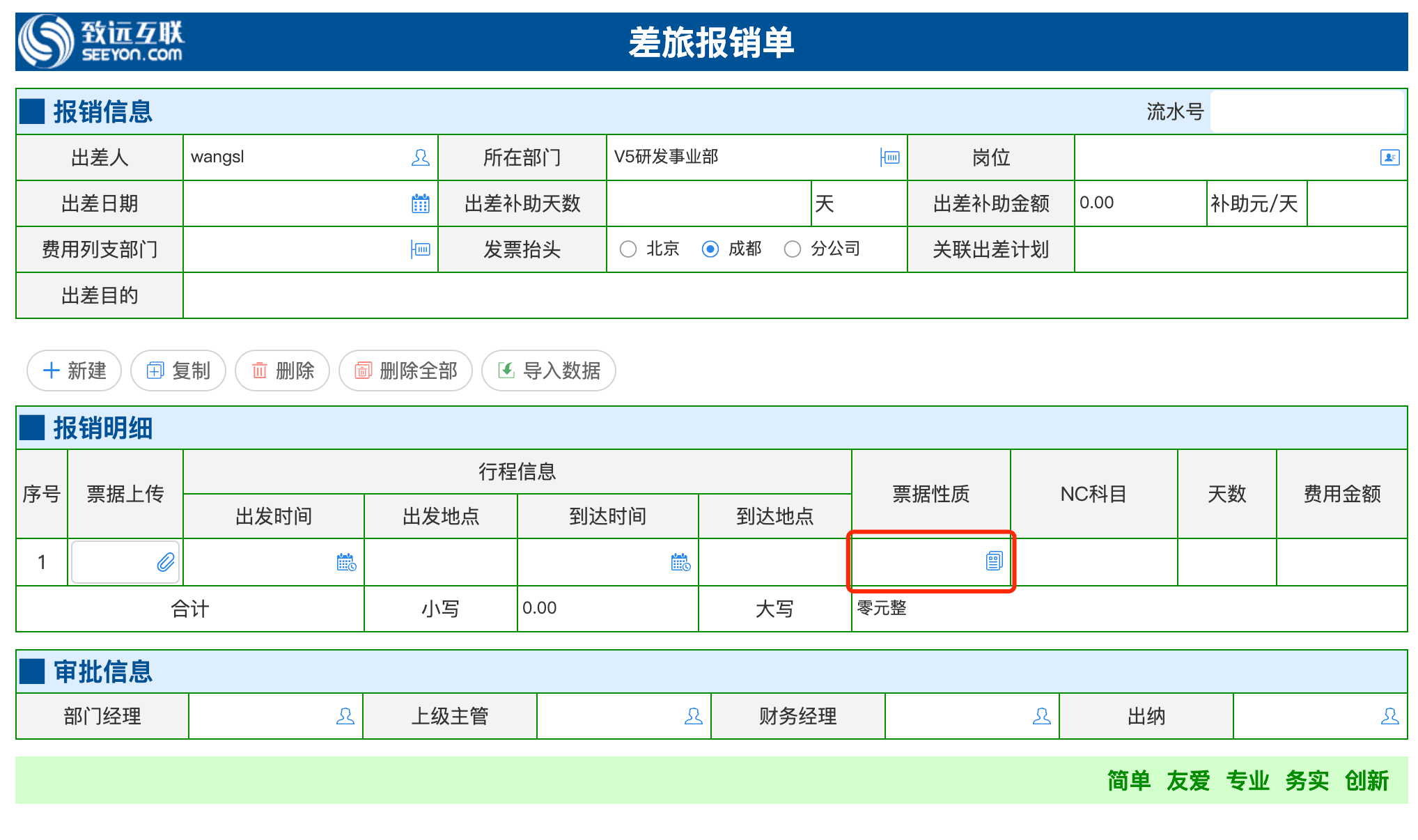
Task: Click the 出差补助金额 field showing 0.00
Action: [x=1140, y=203]
